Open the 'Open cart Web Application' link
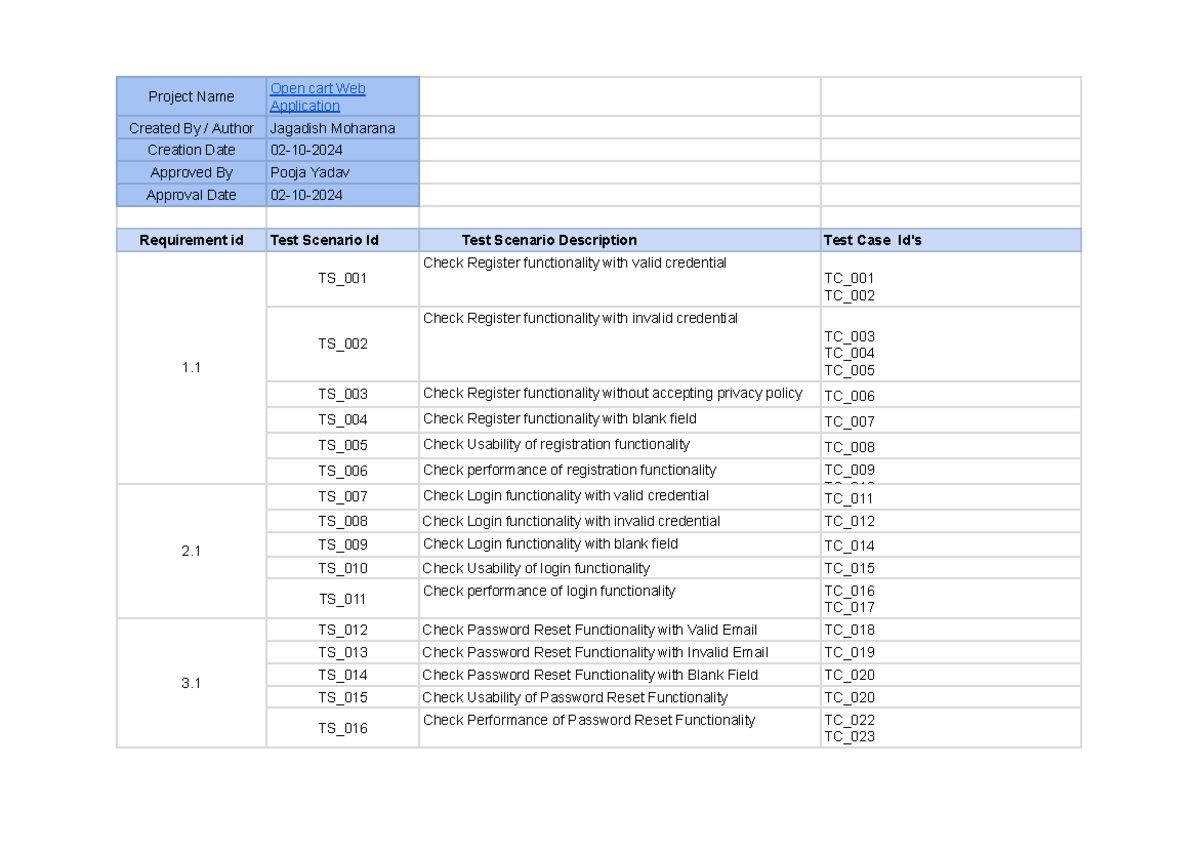This screenshot has width=1200, height=849. pos(318,97)
